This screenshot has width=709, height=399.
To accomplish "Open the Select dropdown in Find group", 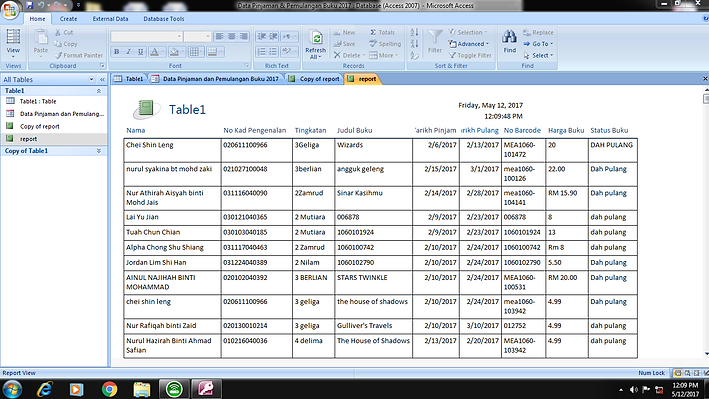I will (538, 55).
